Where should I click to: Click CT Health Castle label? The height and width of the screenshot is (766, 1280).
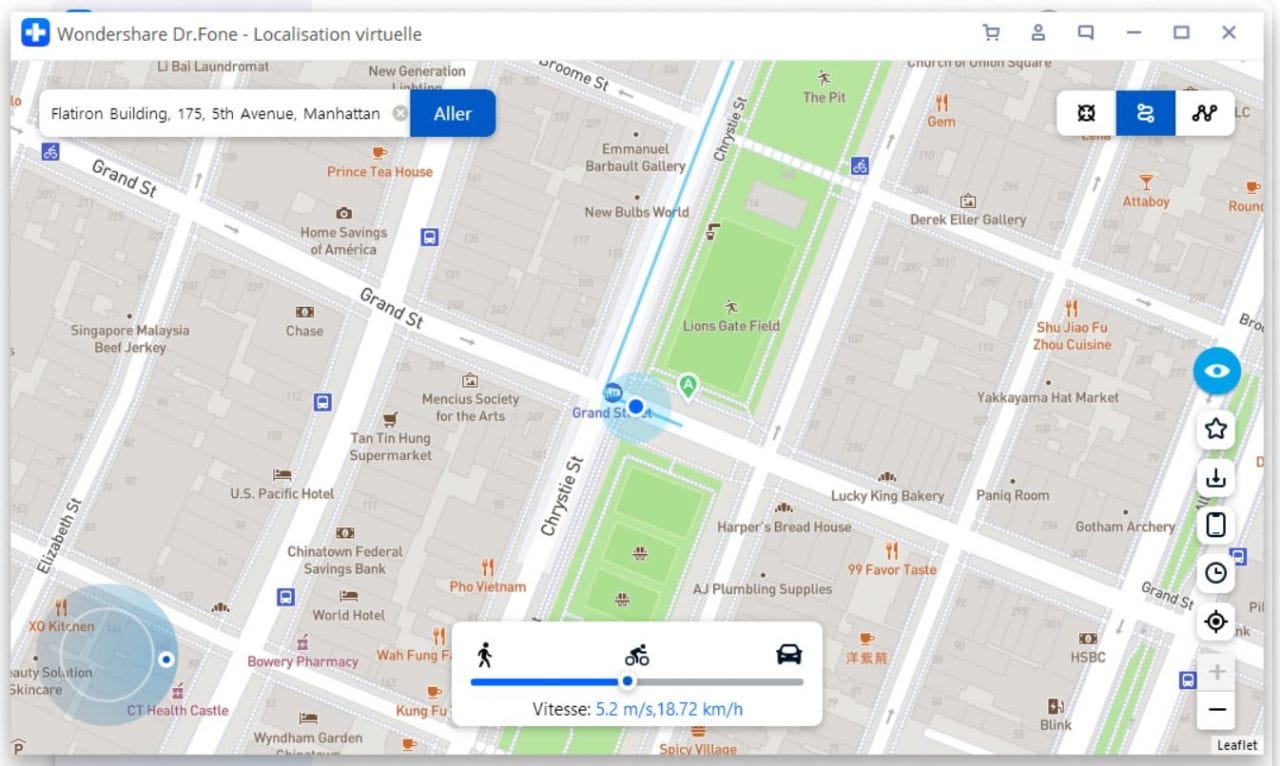177,710
